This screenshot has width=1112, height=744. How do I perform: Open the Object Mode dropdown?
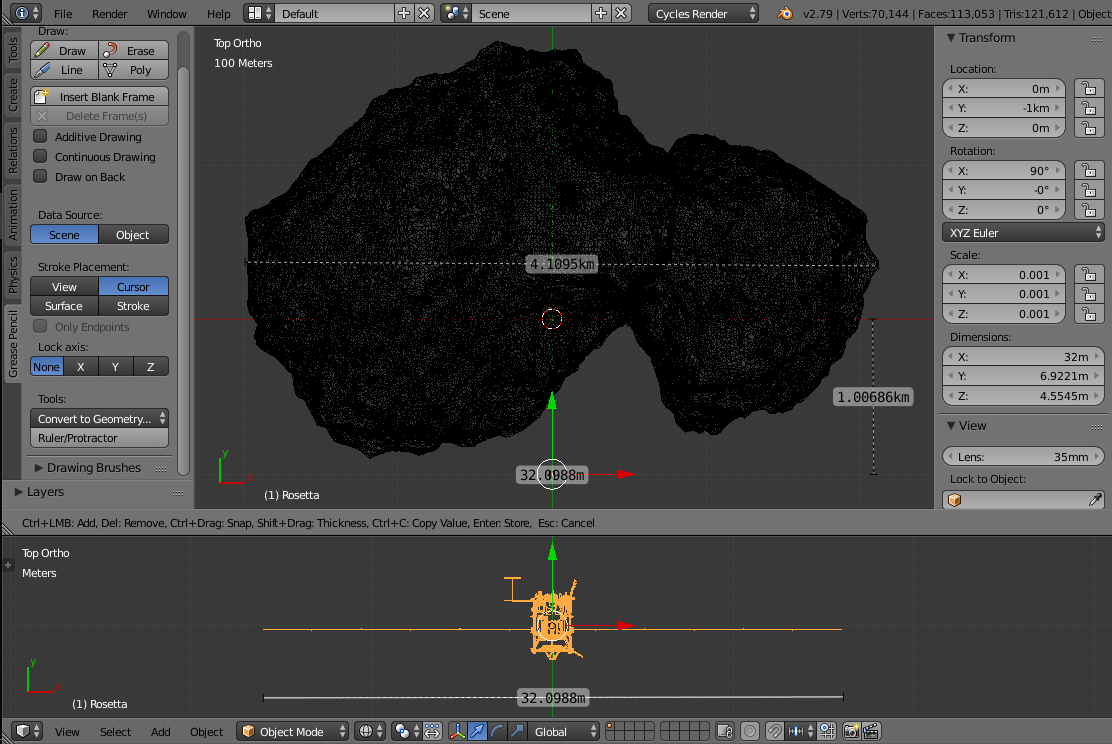tap(293, 731)
